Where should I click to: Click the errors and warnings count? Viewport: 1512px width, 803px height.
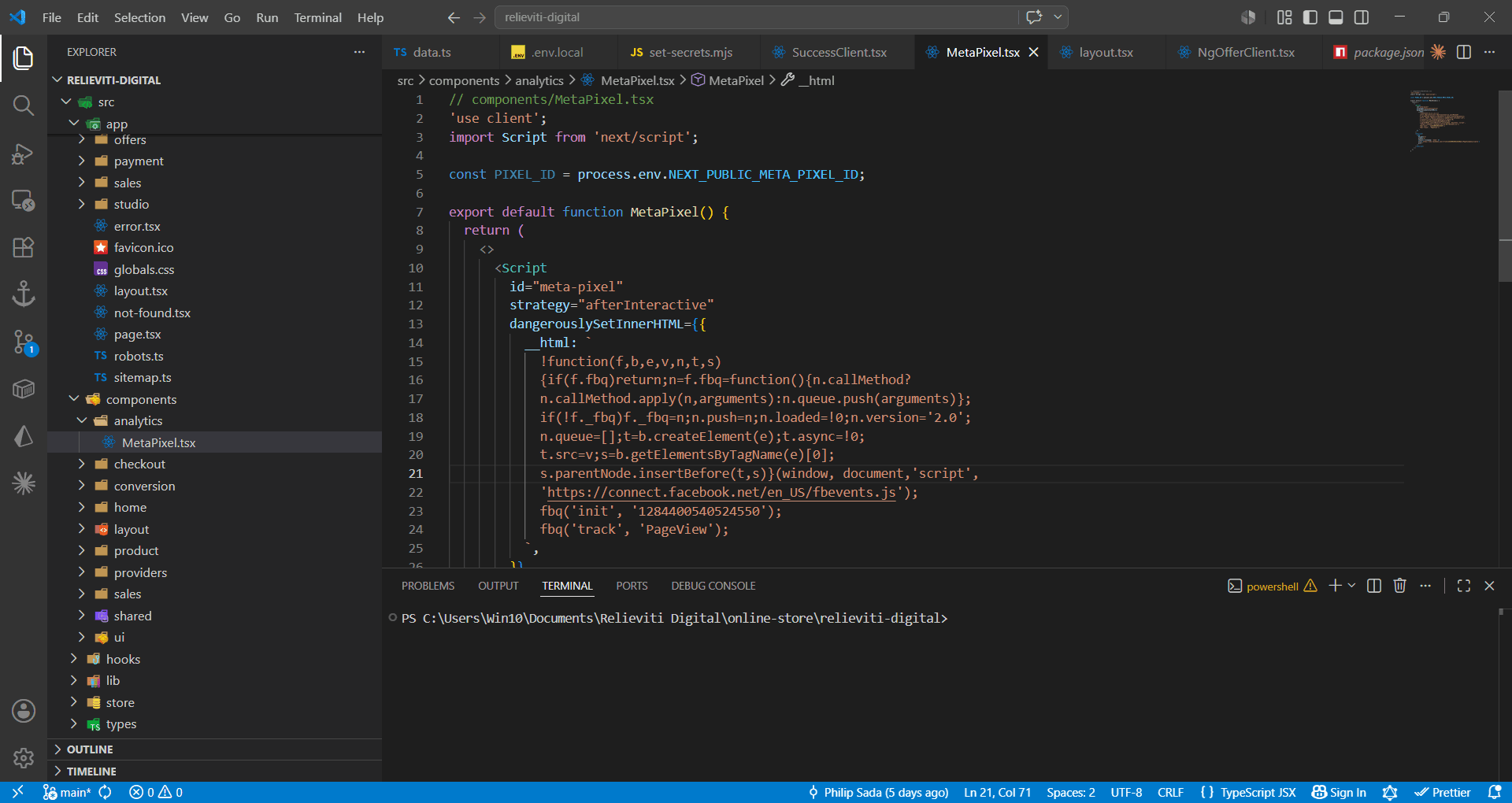tap(156, 792)
